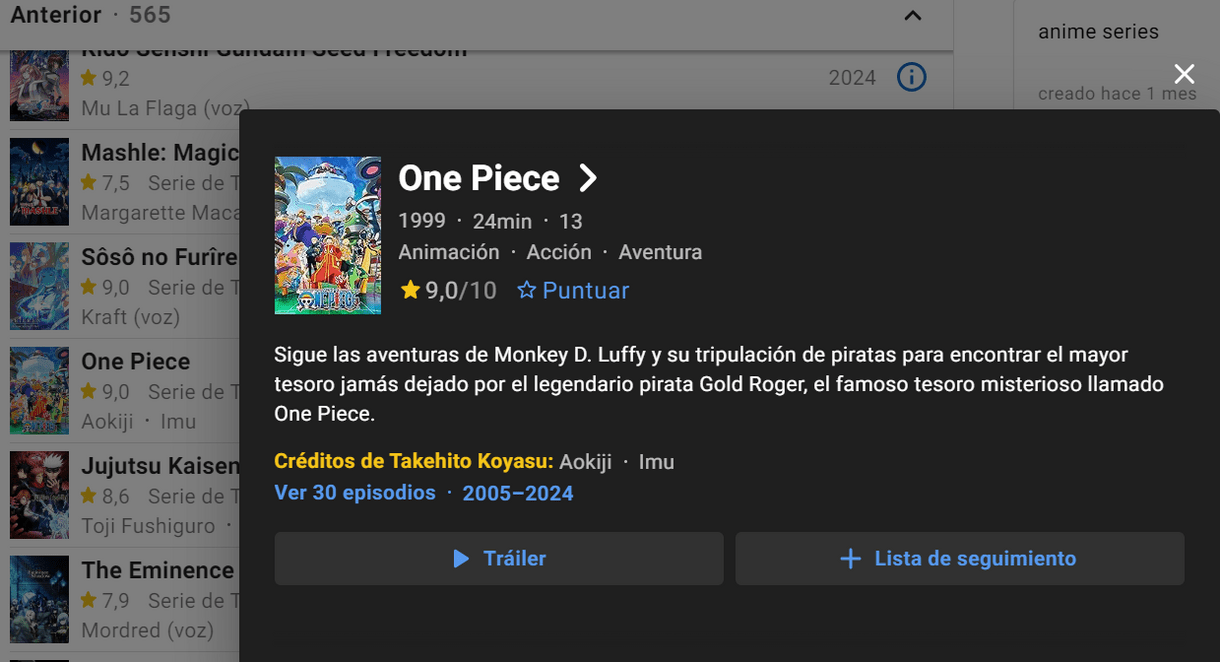Select the Mashle: Magic poster thumbnail
This screenshot has height=662, width=1220.
click(39, 182)
